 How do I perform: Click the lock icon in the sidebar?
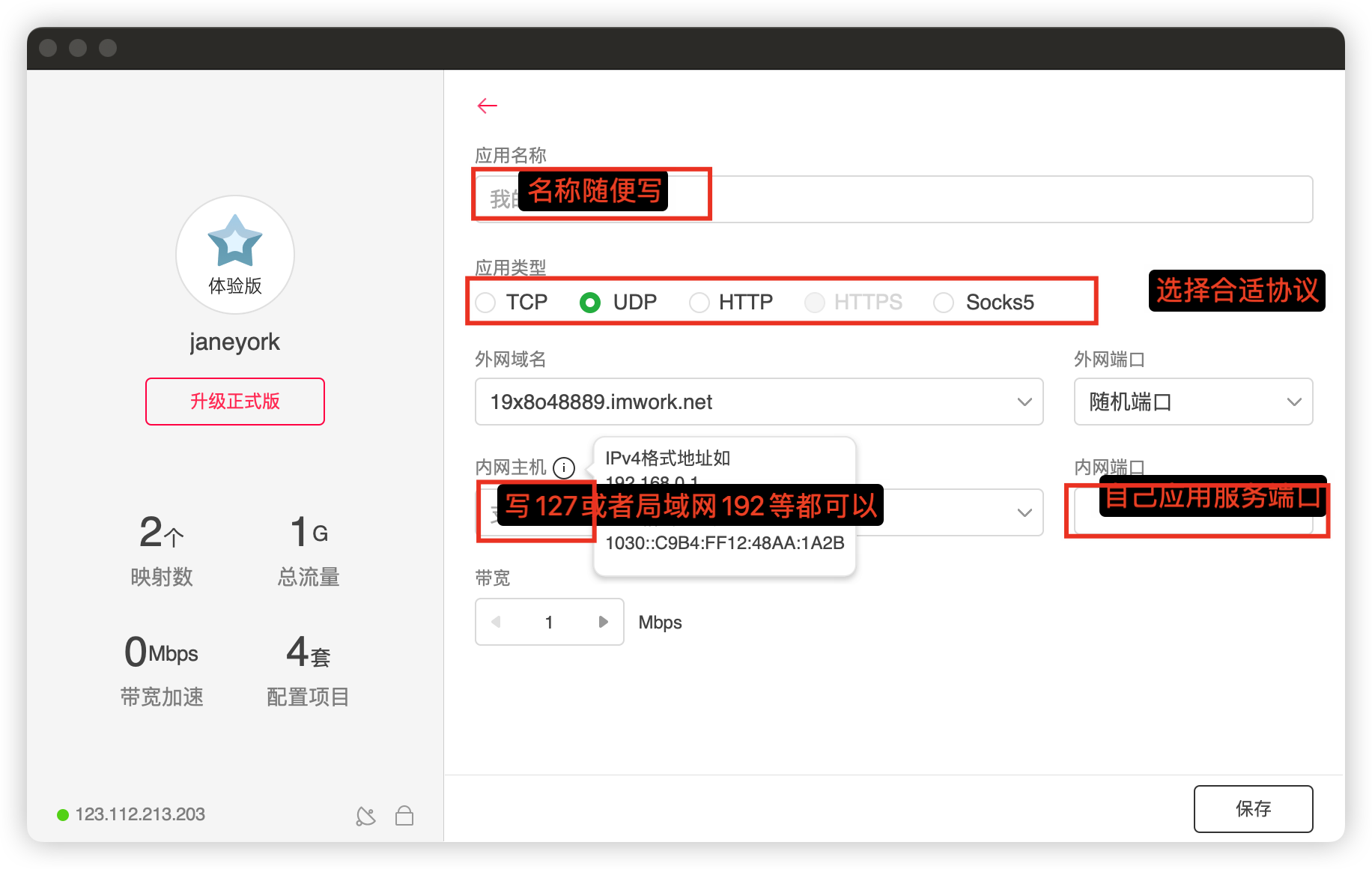coord(404,815)
